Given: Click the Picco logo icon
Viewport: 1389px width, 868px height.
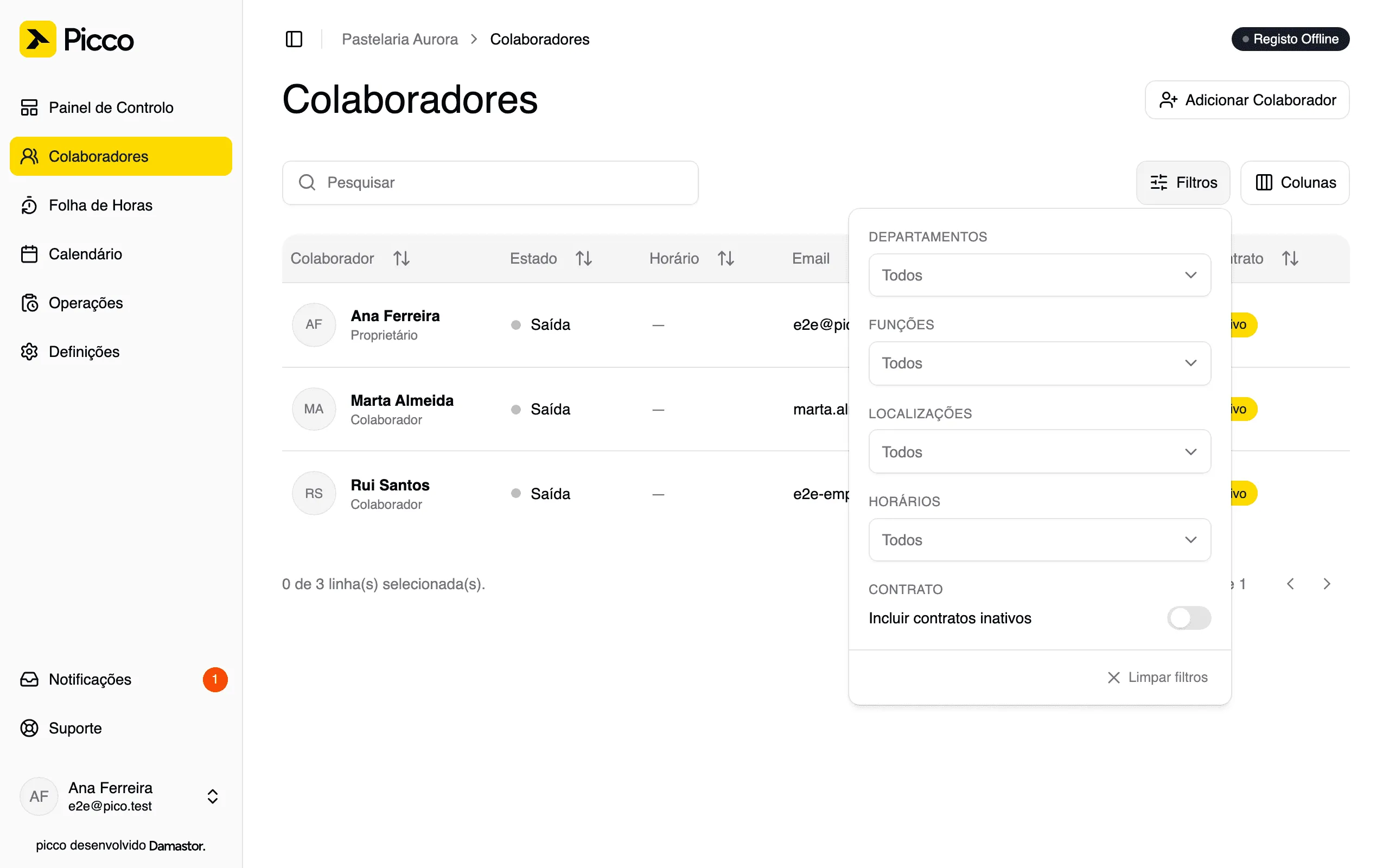Looking at the screenshot, I should point(38,39).
